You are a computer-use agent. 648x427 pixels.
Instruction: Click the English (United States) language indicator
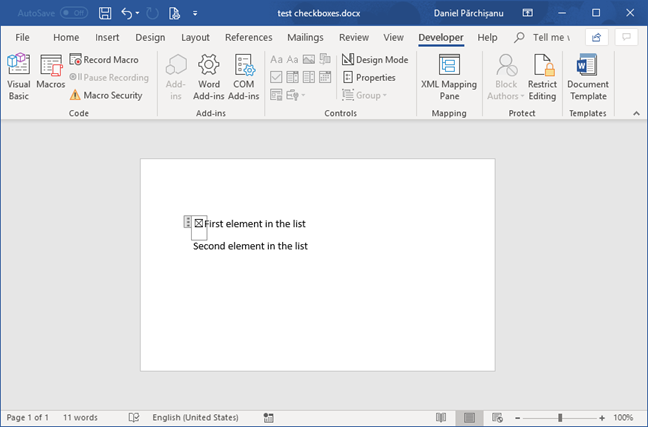pyautogui.click(x=195, y=417)
